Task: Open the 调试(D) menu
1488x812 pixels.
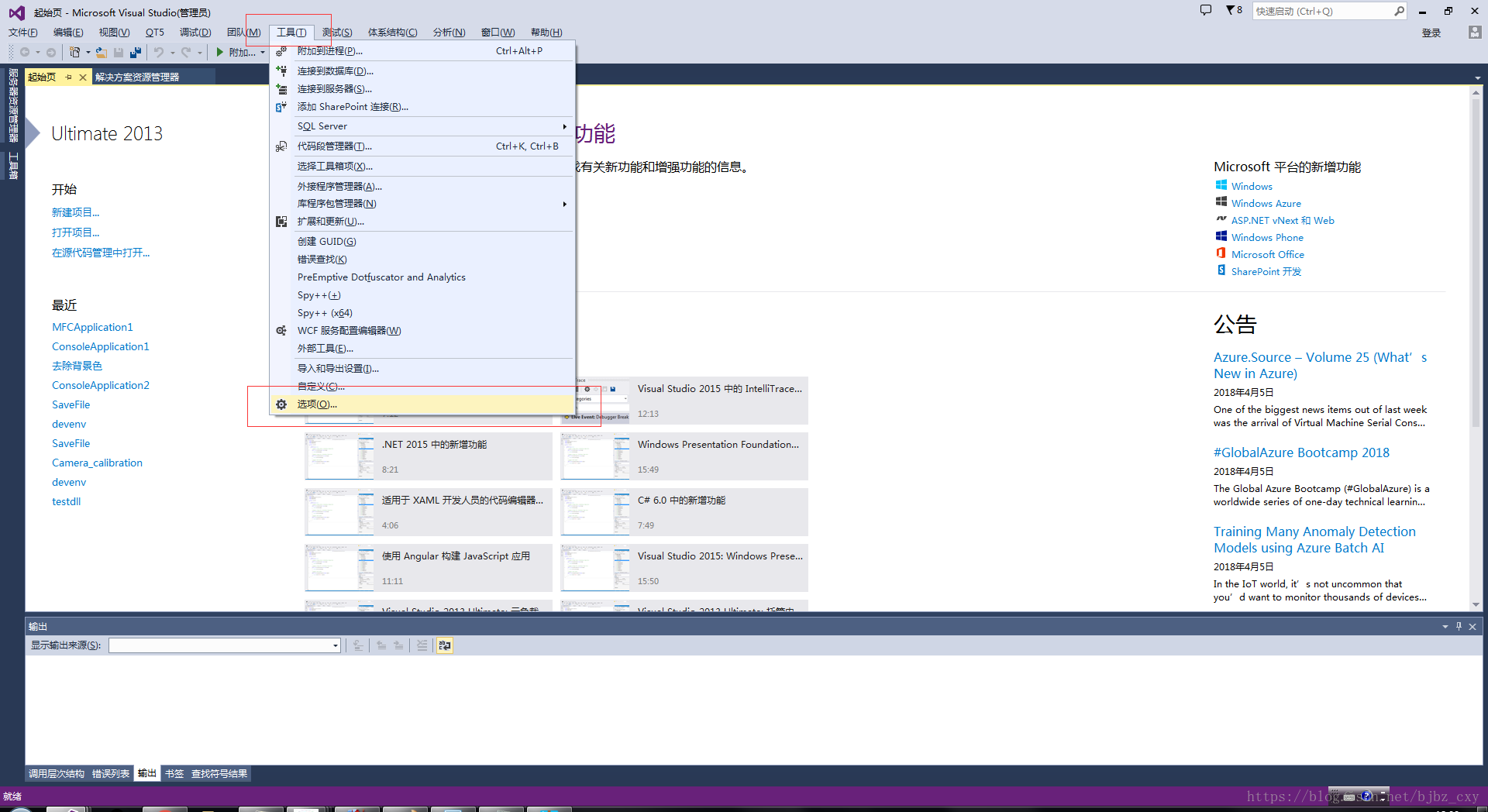Action: [195, 33]
